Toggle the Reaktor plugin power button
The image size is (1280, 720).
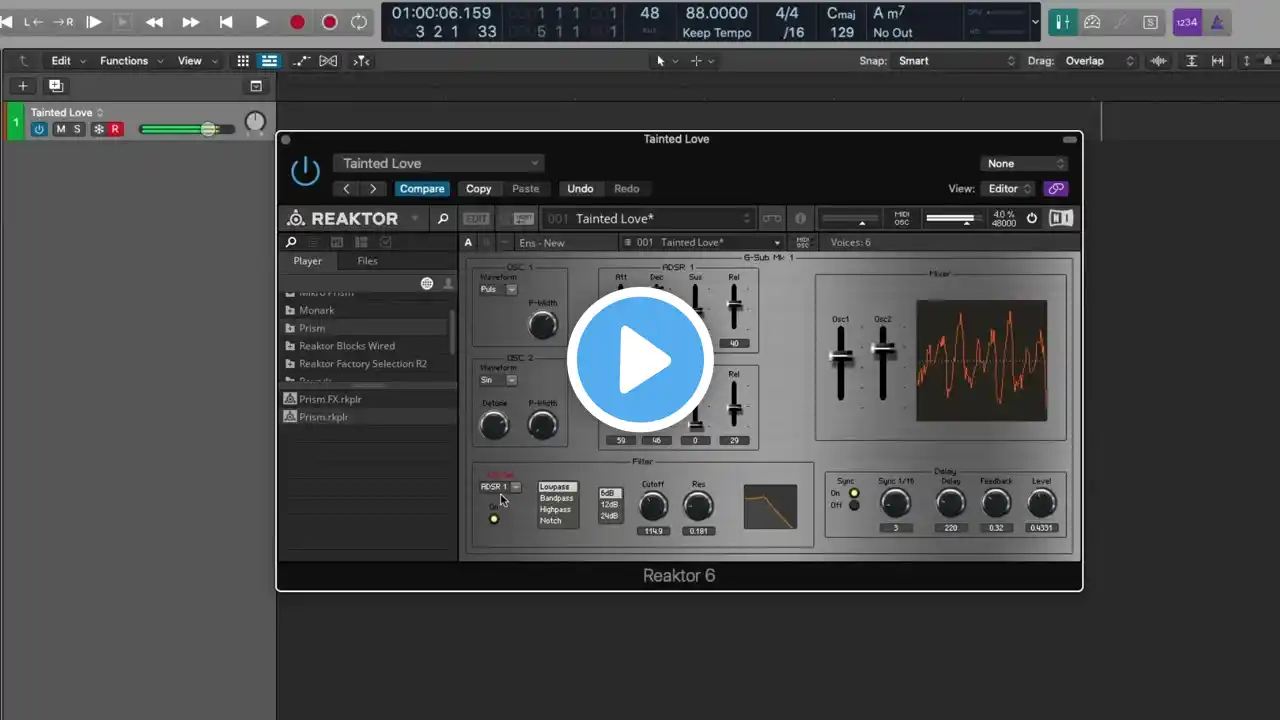pyautogui.click(x=305, y=171)
